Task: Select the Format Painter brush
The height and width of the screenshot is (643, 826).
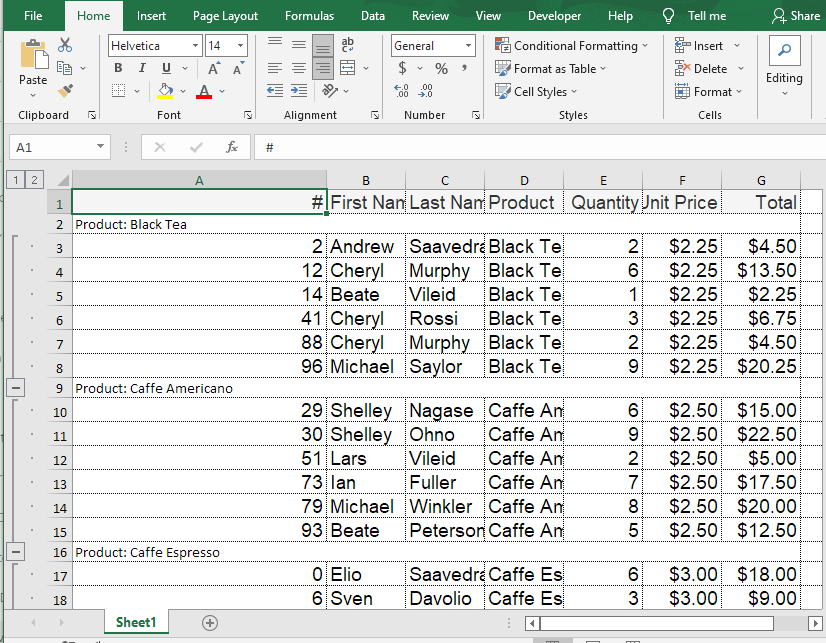Action: (65, 91)
